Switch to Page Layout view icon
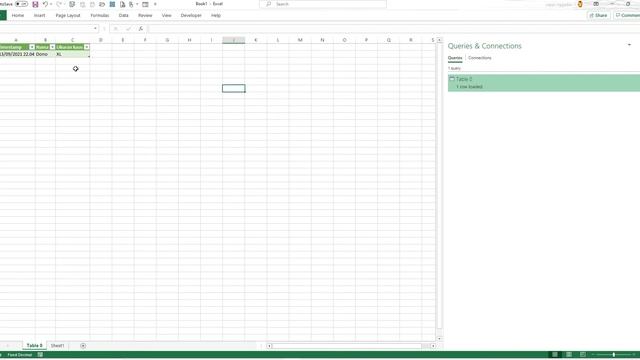 click(x=569, y=355)
